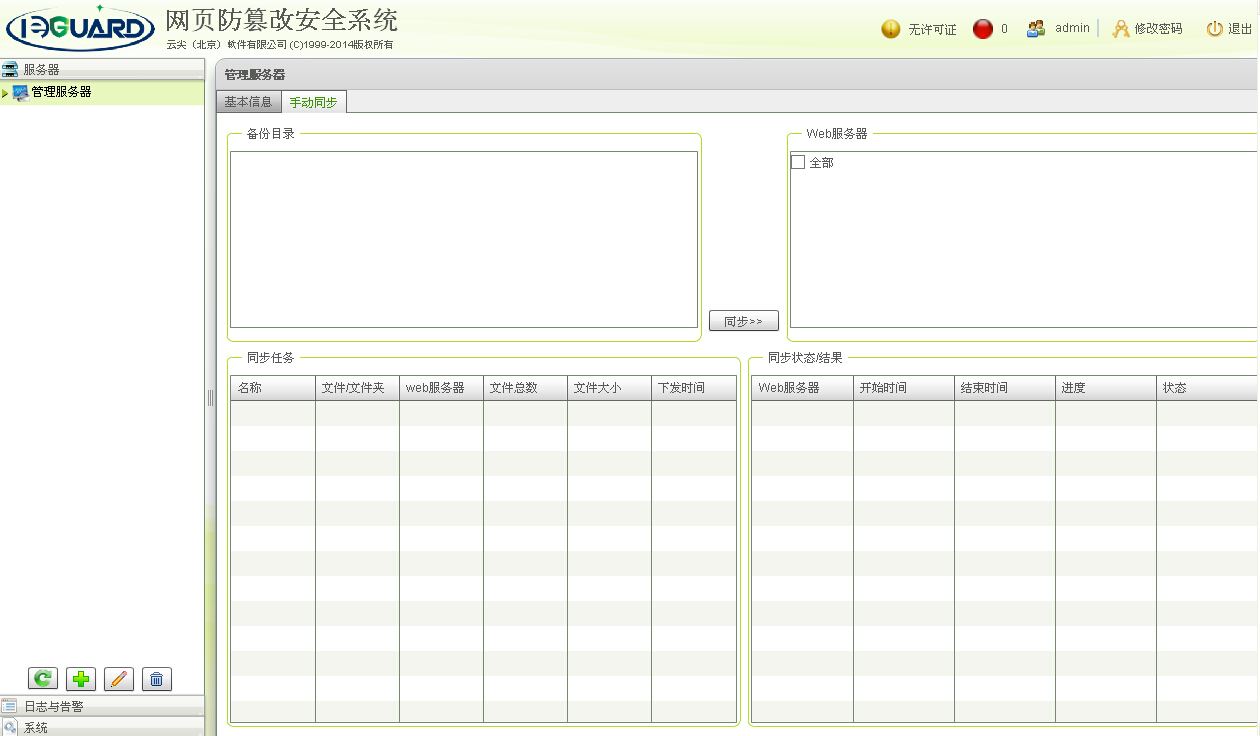Click the green refresh icon in sidebar
This screenshot has height=736, width=1260.
tap(43, 679)
